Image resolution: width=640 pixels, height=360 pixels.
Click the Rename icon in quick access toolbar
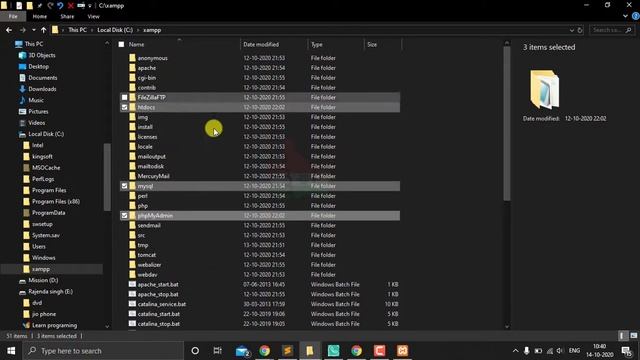click(81, 6)
